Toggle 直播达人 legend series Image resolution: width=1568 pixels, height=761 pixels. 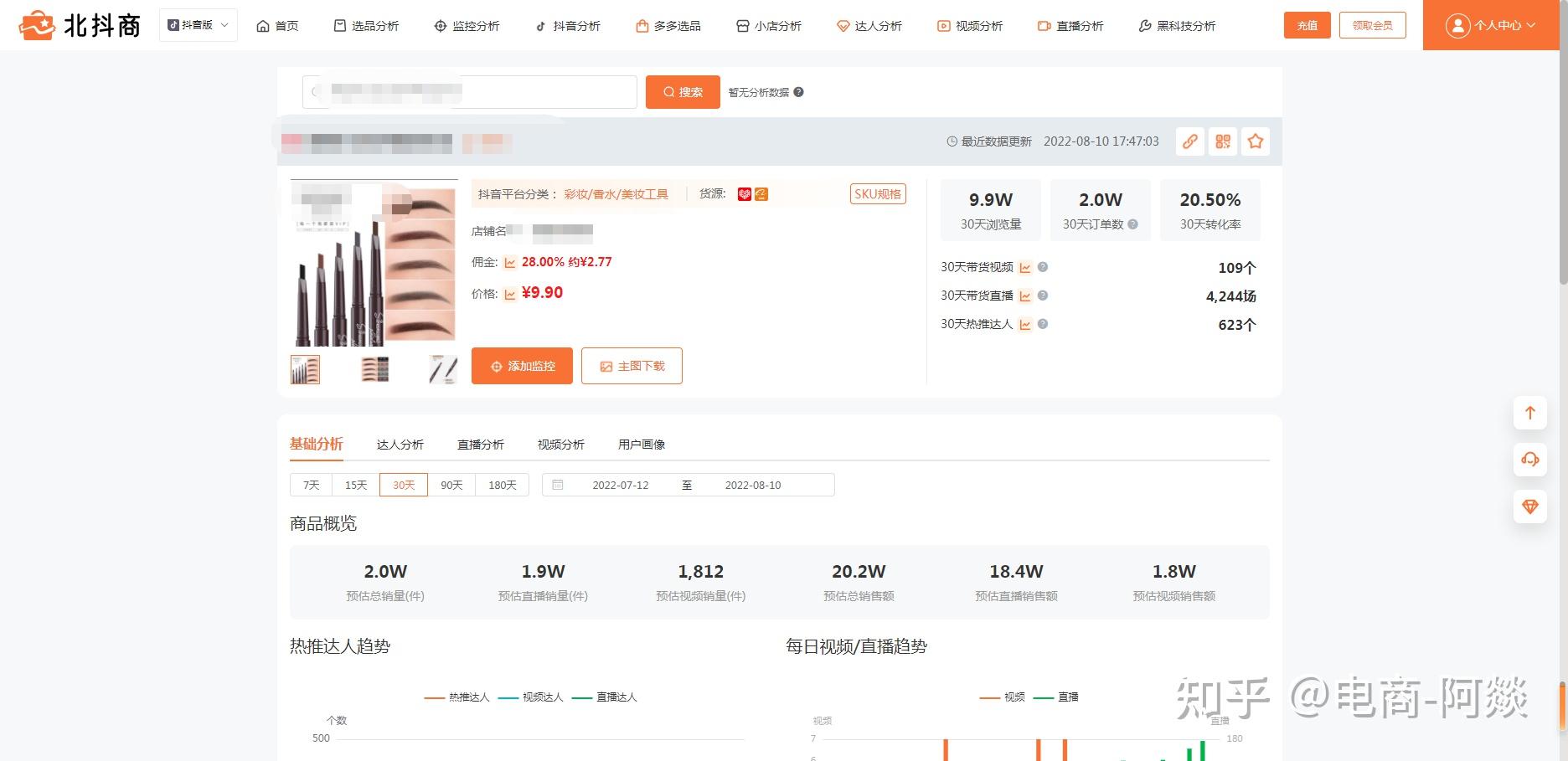[x=604, y=697]
